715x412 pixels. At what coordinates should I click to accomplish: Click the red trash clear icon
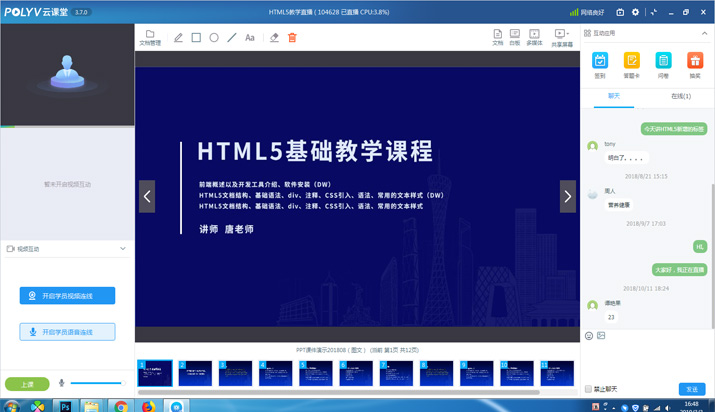tap(292, 38)
